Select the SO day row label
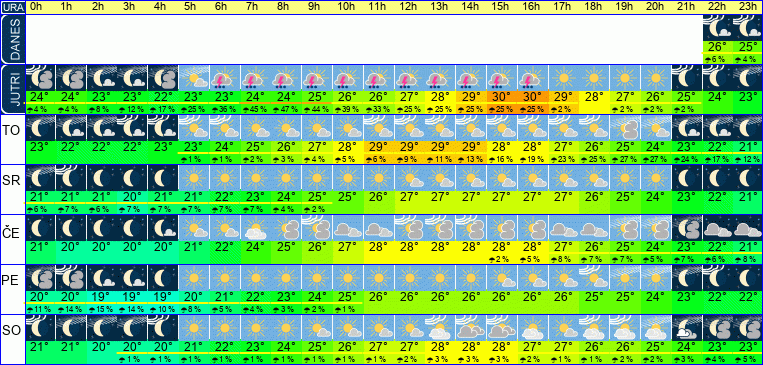The height and width of the screenshot is (365, 763). [11, 331]
